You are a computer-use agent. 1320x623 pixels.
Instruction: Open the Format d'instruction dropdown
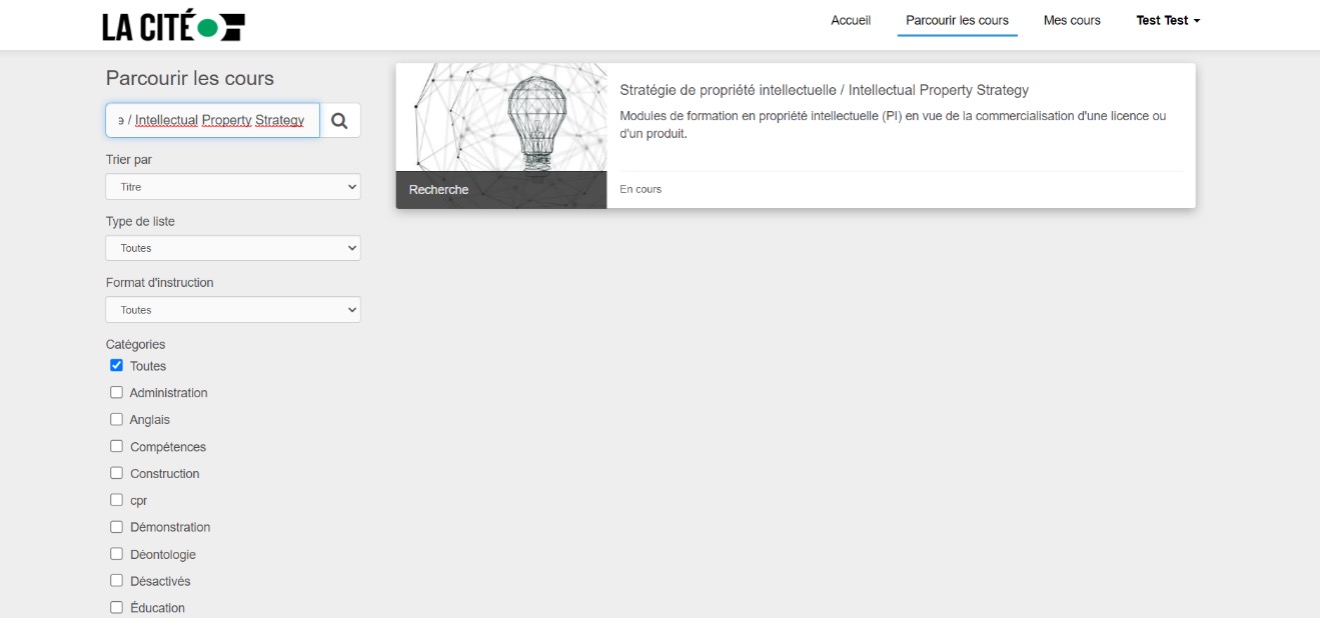pyautogui.click(x=233, y=310)
